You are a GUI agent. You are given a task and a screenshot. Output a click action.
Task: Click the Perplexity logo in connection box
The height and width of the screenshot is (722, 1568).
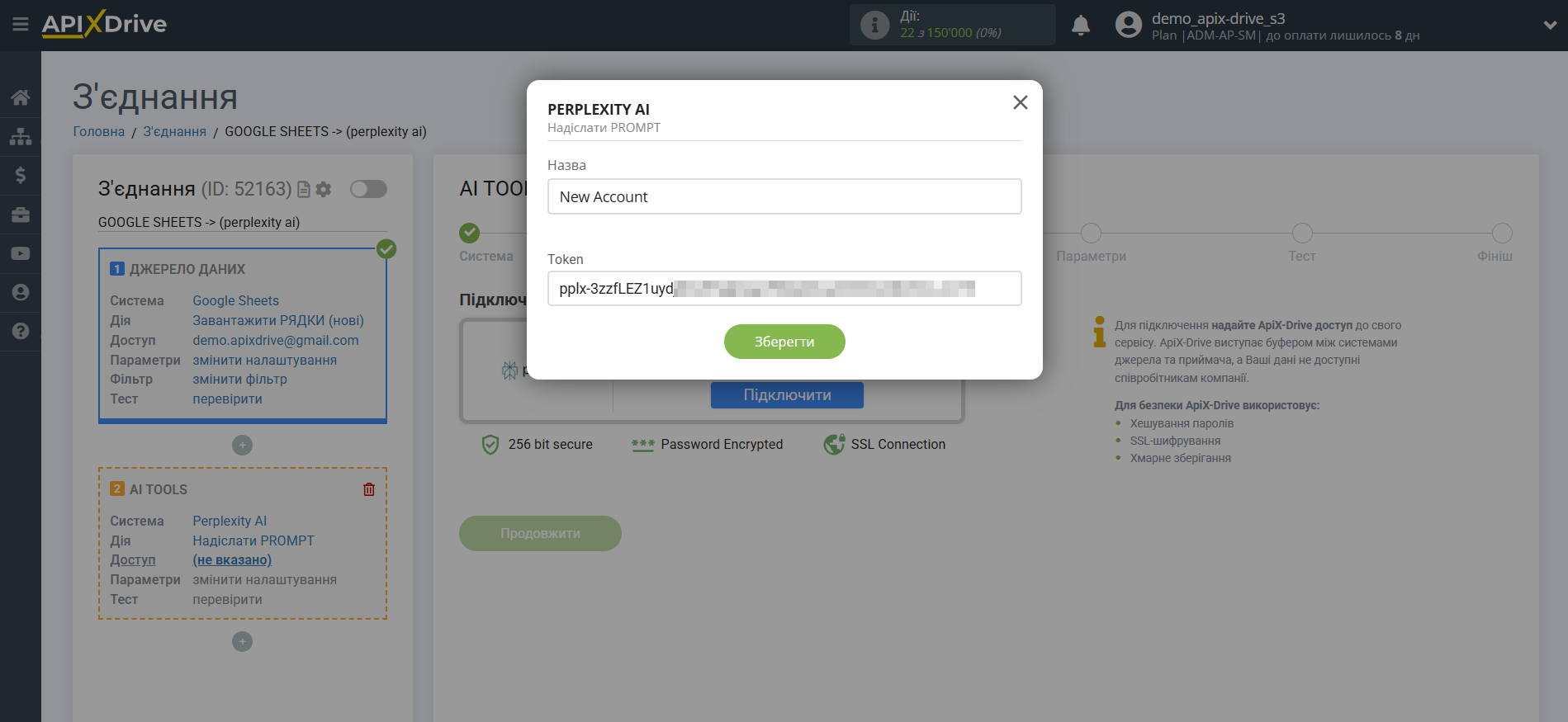pyautogui.click(x=510, y=371)
